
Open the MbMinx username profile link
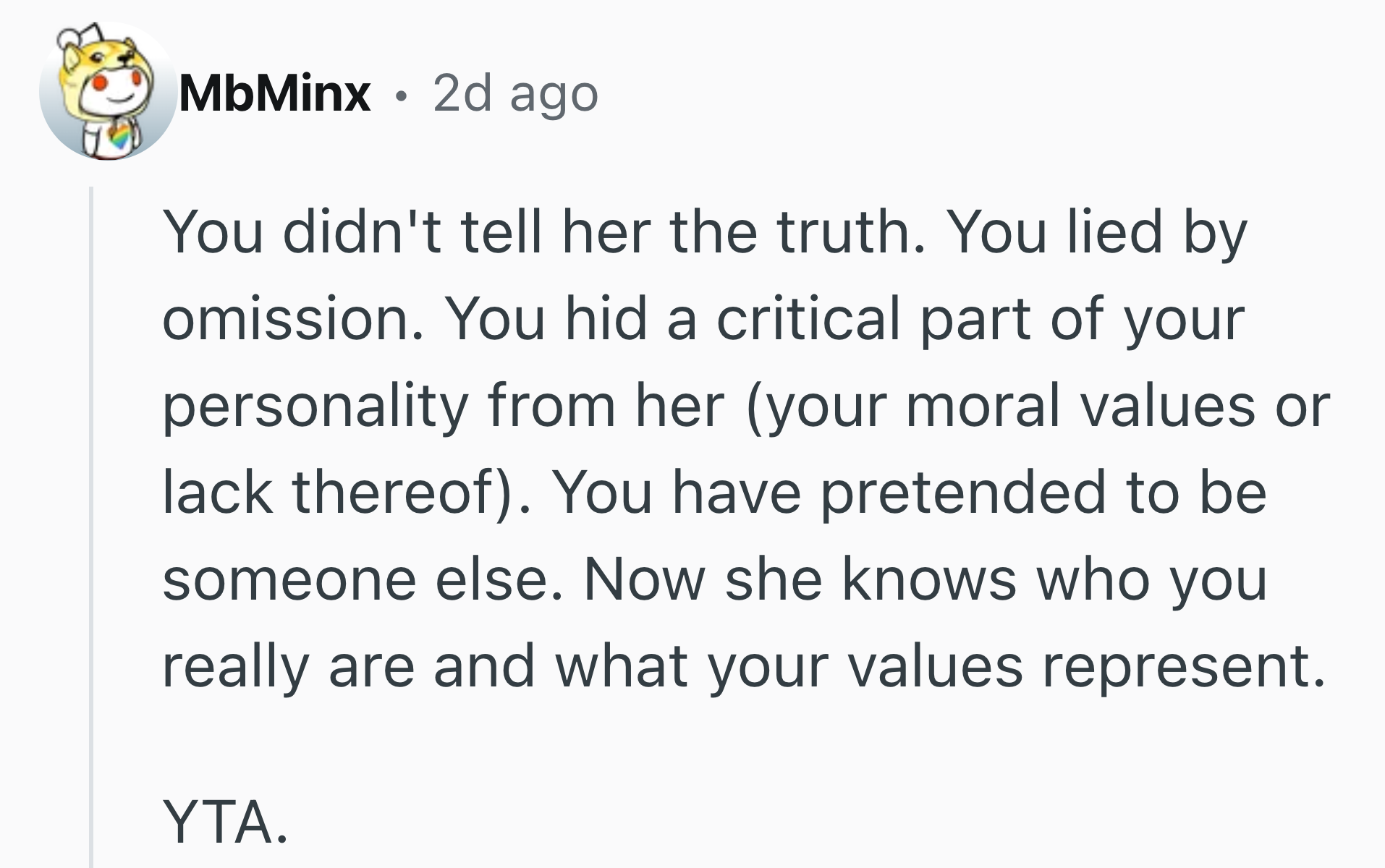click(x=274, y=94)
